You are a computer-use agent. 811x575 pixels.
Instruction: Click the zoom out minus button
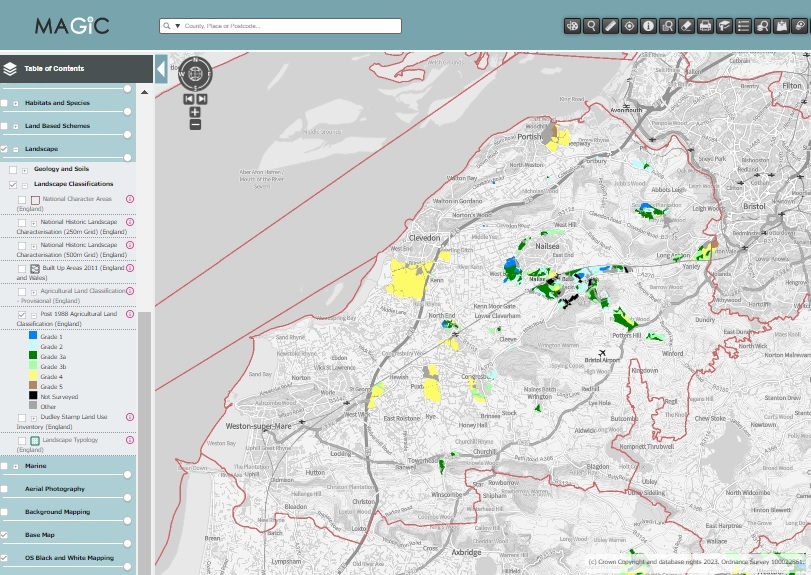[x=195, y=125]
